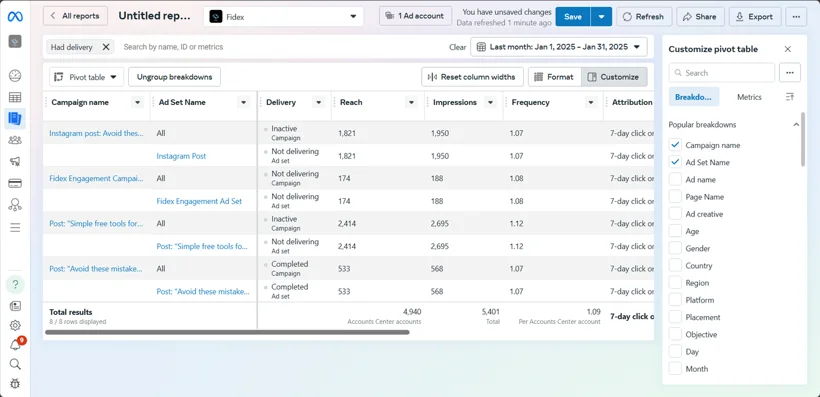Switch to the Metrics tab
The height and width of the screenshot is (397, 820).
[x=749, y=97]
